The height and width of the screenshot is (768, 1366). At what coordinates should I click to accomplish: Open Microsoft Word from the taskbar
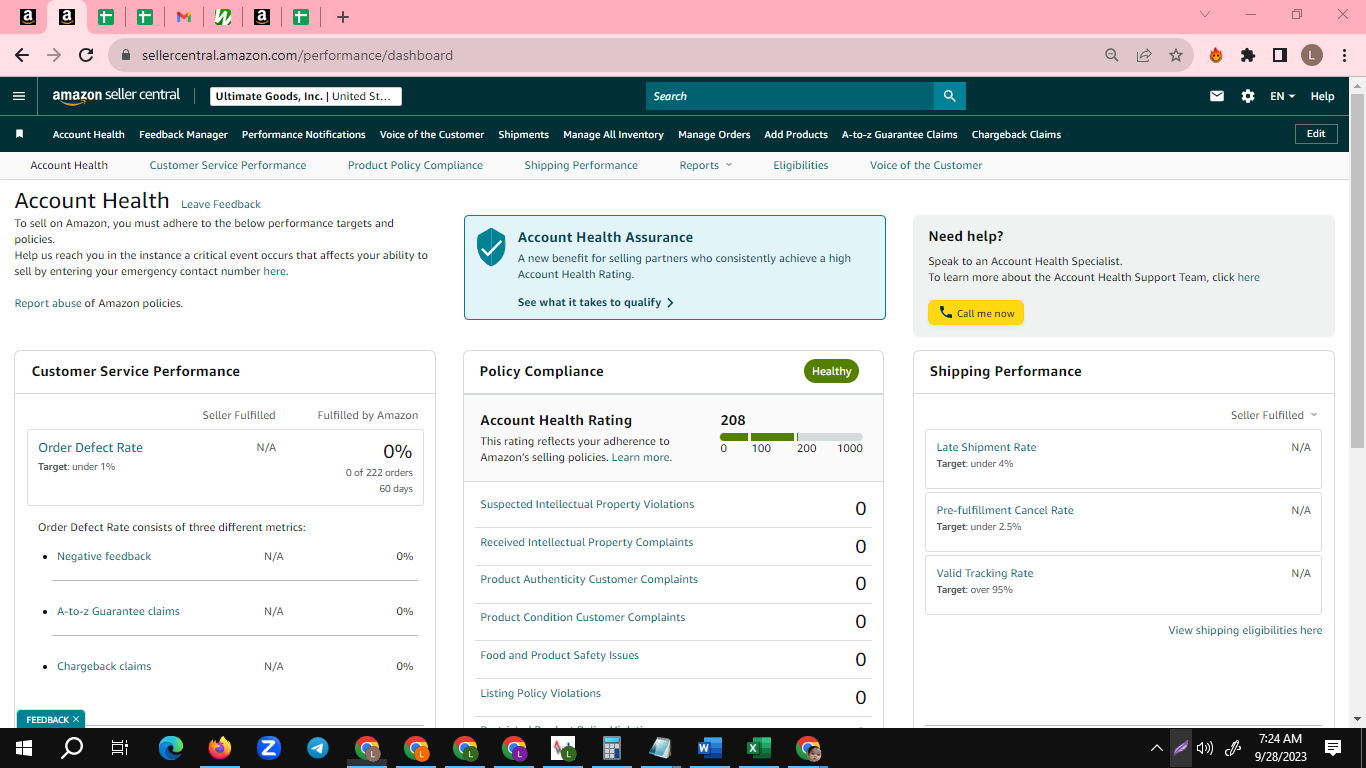pos(710,747)
